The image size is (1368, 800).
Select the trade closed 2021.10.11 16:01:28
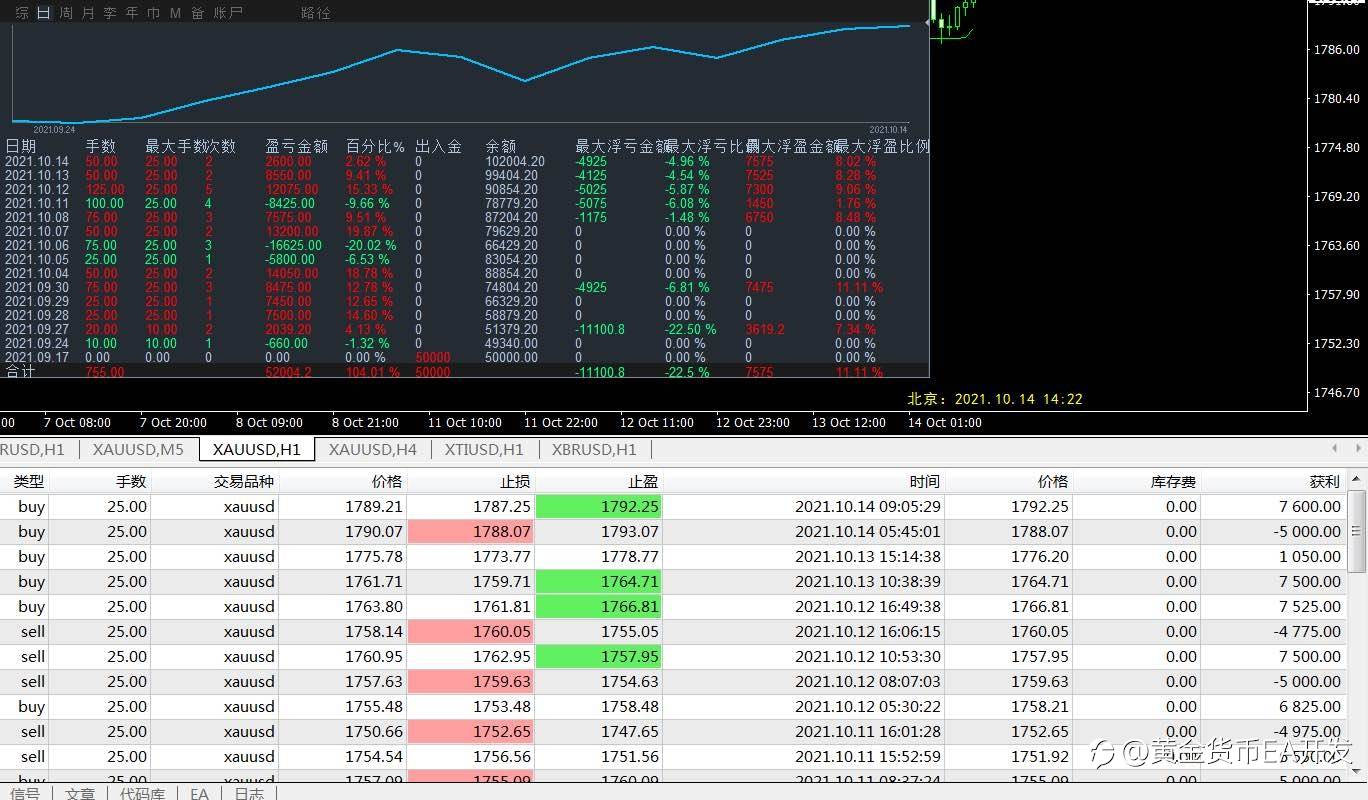[x=674, y=732]
